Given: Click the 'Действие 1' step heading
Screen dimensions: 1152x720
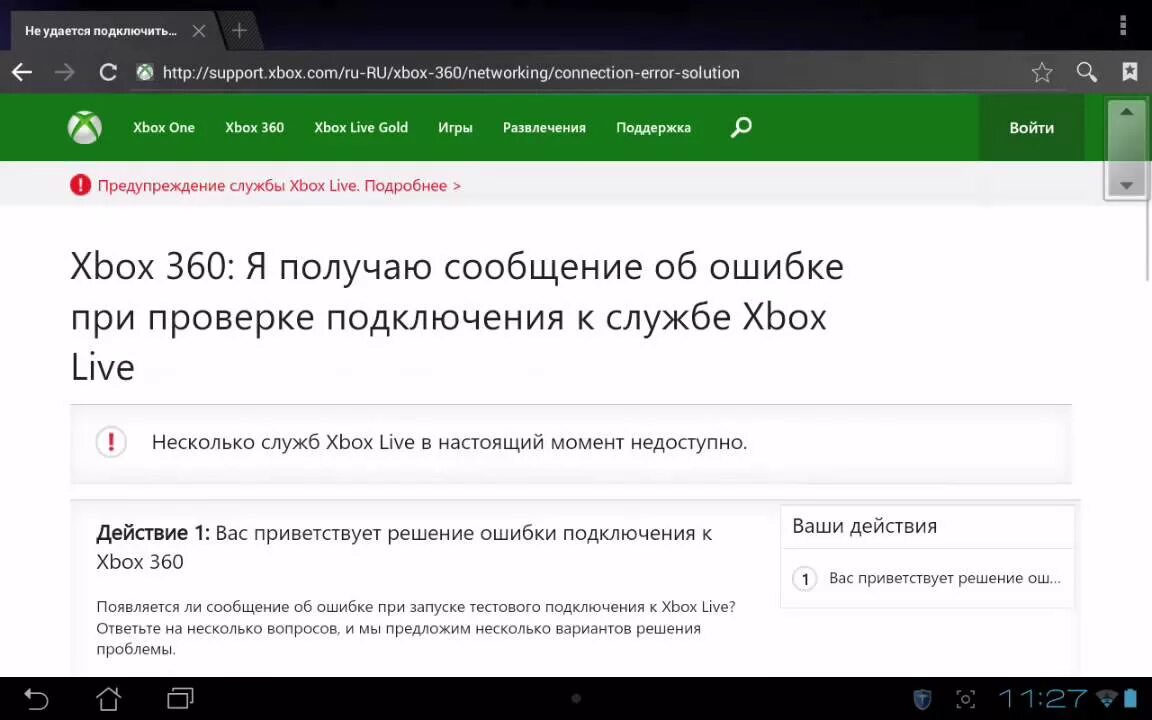Looking at the screenshot, I should pyautogui.click(x=404, y=547).
